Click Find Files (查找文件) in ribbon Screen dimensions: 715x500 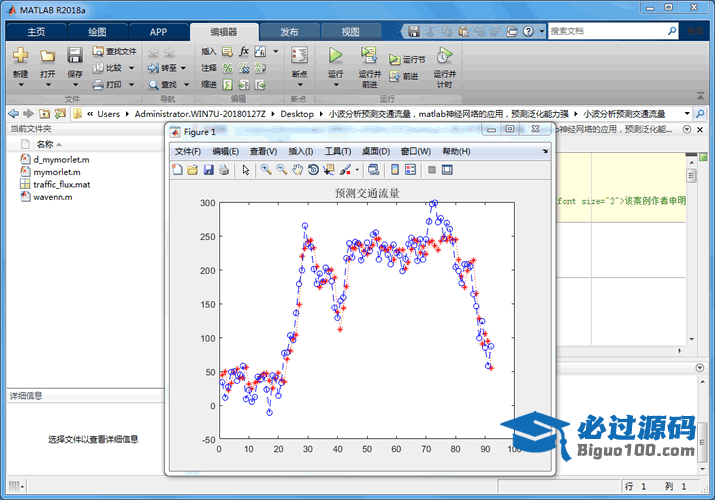[x=114, y=51]
